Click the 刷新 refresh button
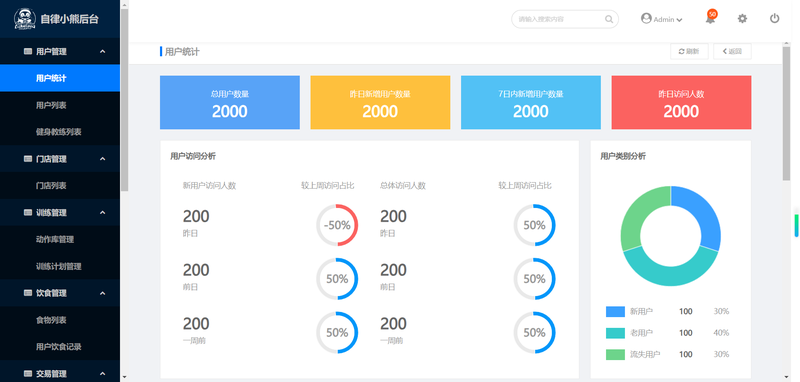The width and height of the screenshot is (800, 382). (x=689, y=52)
